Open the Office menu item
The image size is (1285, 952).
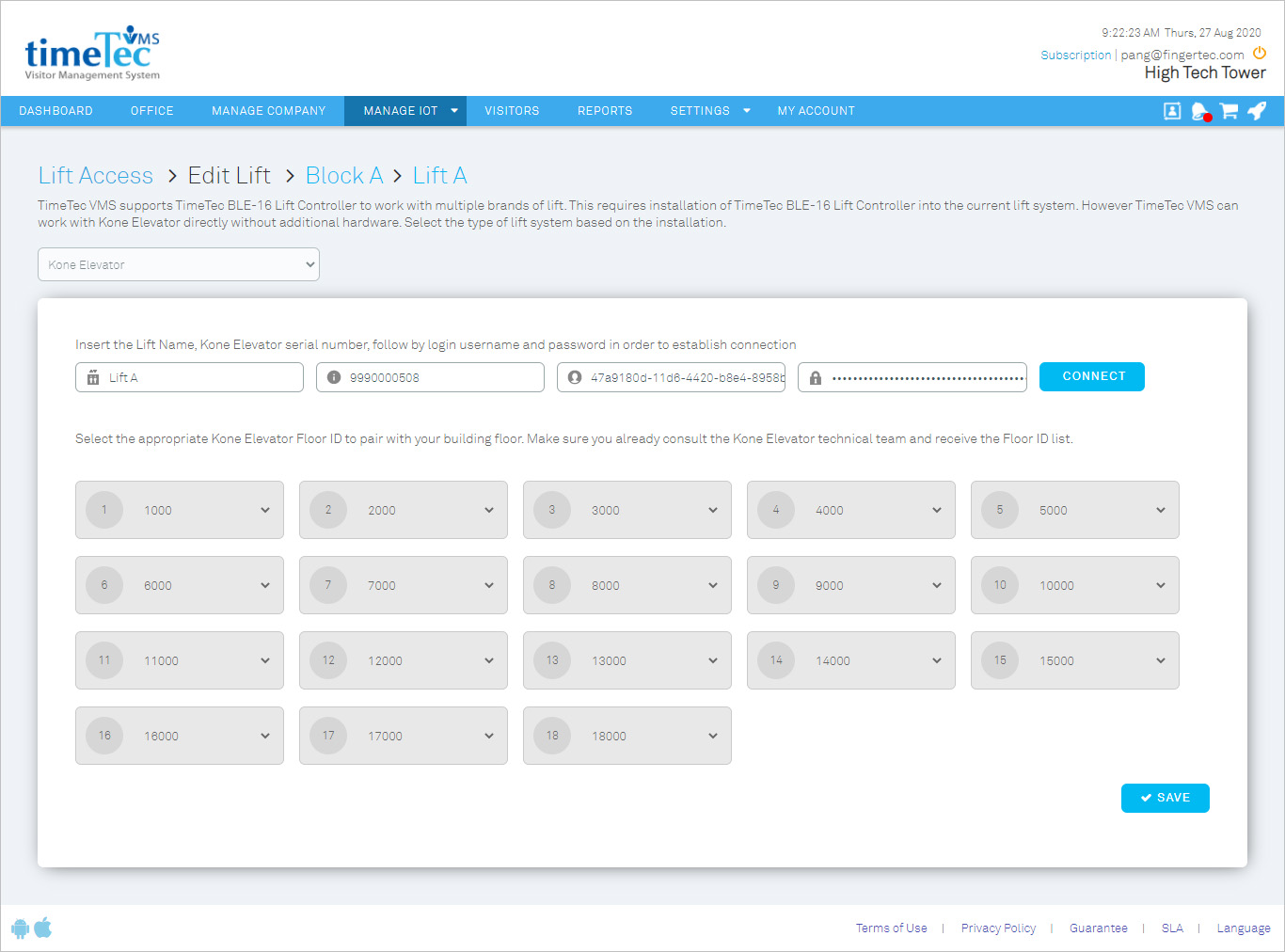152,111
